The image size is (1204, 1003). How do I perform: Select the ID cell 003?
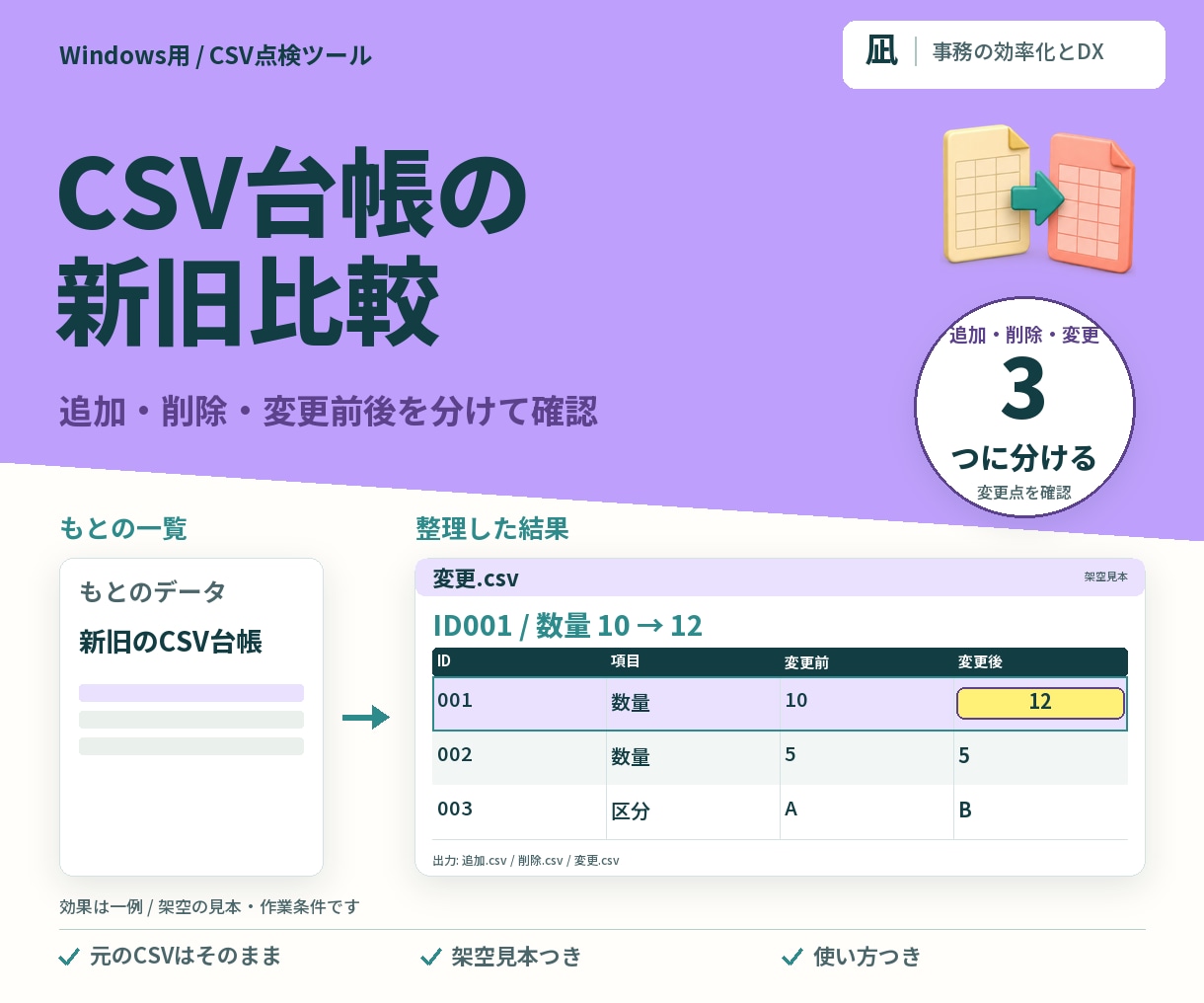point(455,810)
